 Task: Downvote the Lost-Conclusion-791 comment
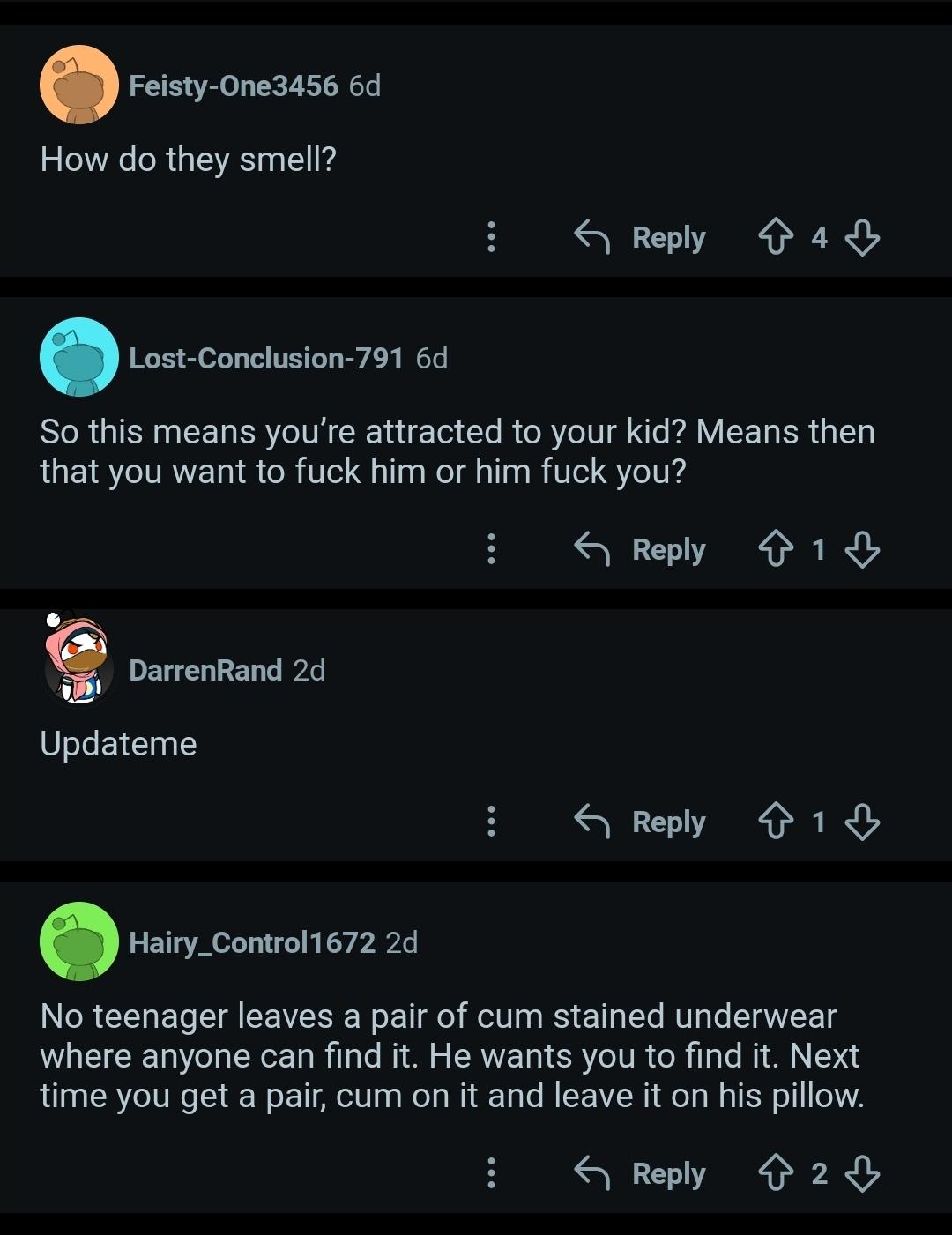pyautogui.click(x=862, y=549)
